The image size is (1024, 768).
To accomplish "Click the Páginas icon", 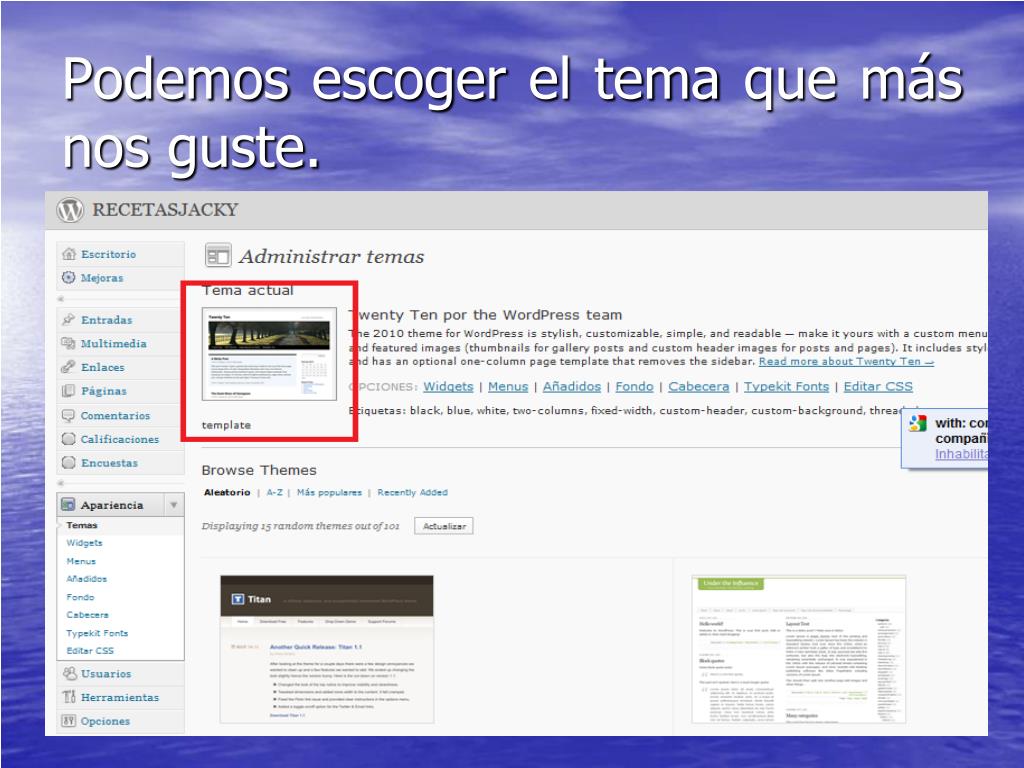I will pyautogui.click(x=69, y=391).
